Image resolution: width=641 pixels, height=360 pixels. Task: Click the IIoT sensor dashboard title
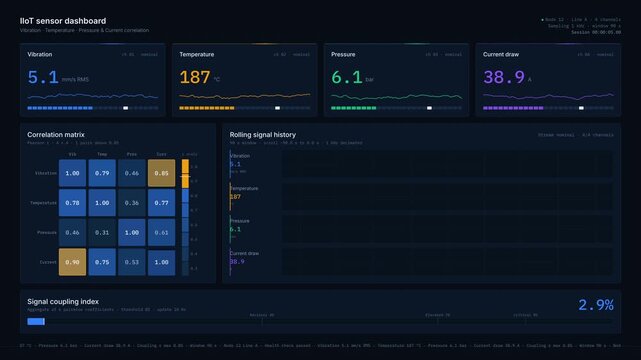point(63,21)
